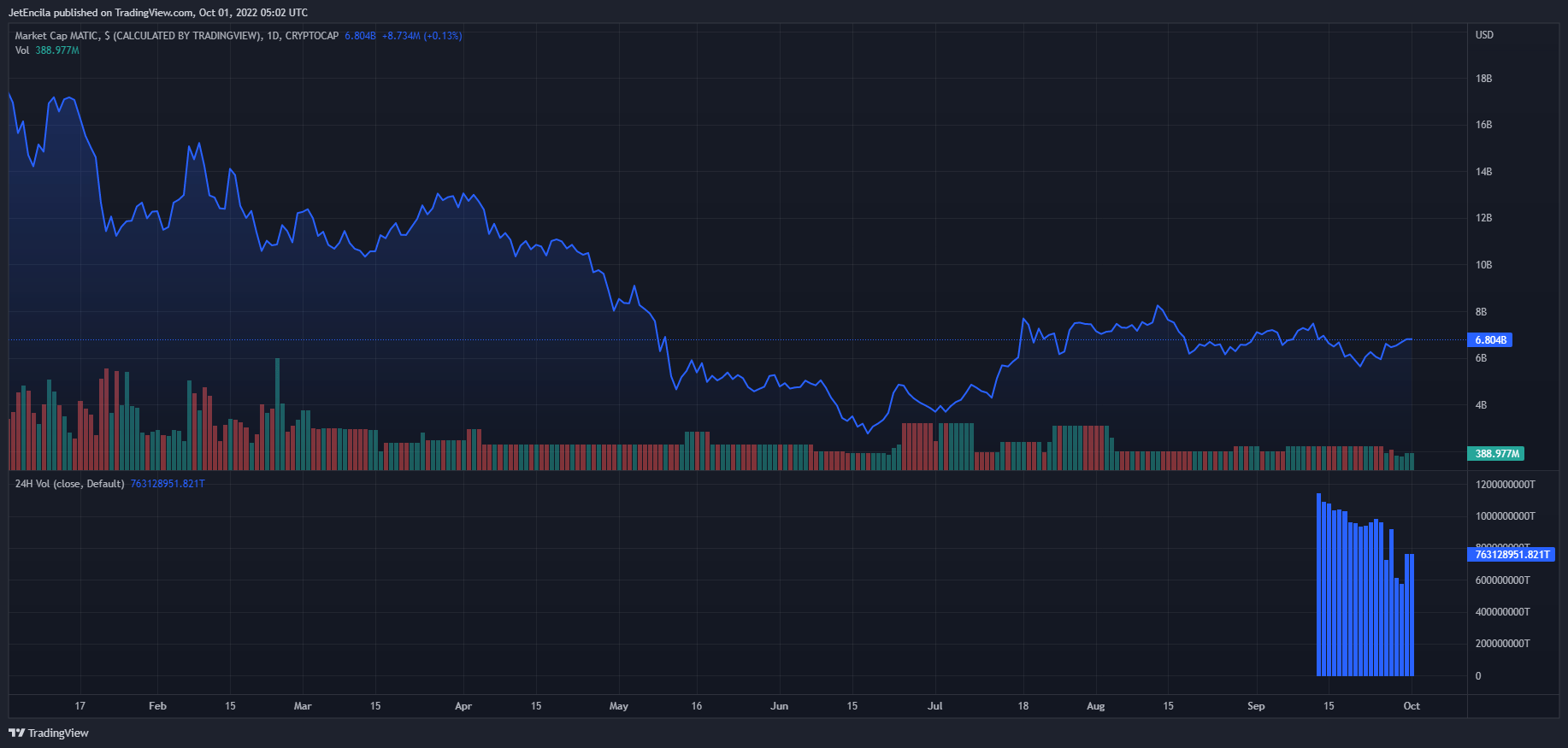Click the 10B mark on price scale
1568x748 pixels.
(x=1483, y=265)
